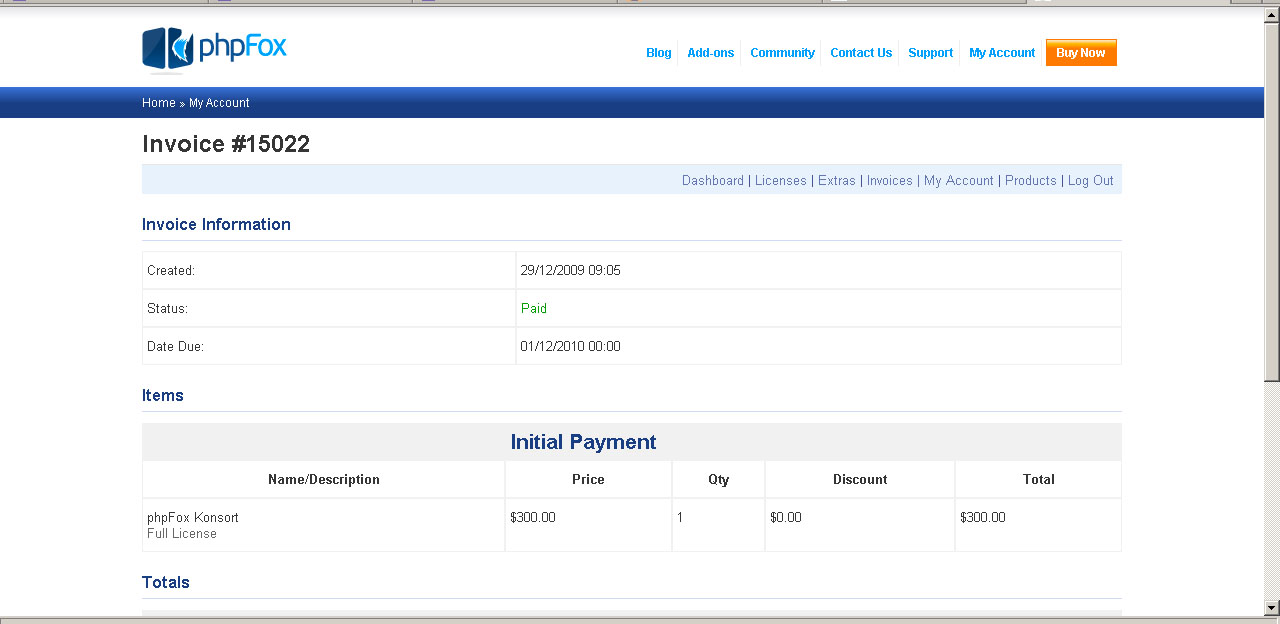Screen dimensions: 1280x624
Task: Click the Items section heading
Action: tap(163, 395)
